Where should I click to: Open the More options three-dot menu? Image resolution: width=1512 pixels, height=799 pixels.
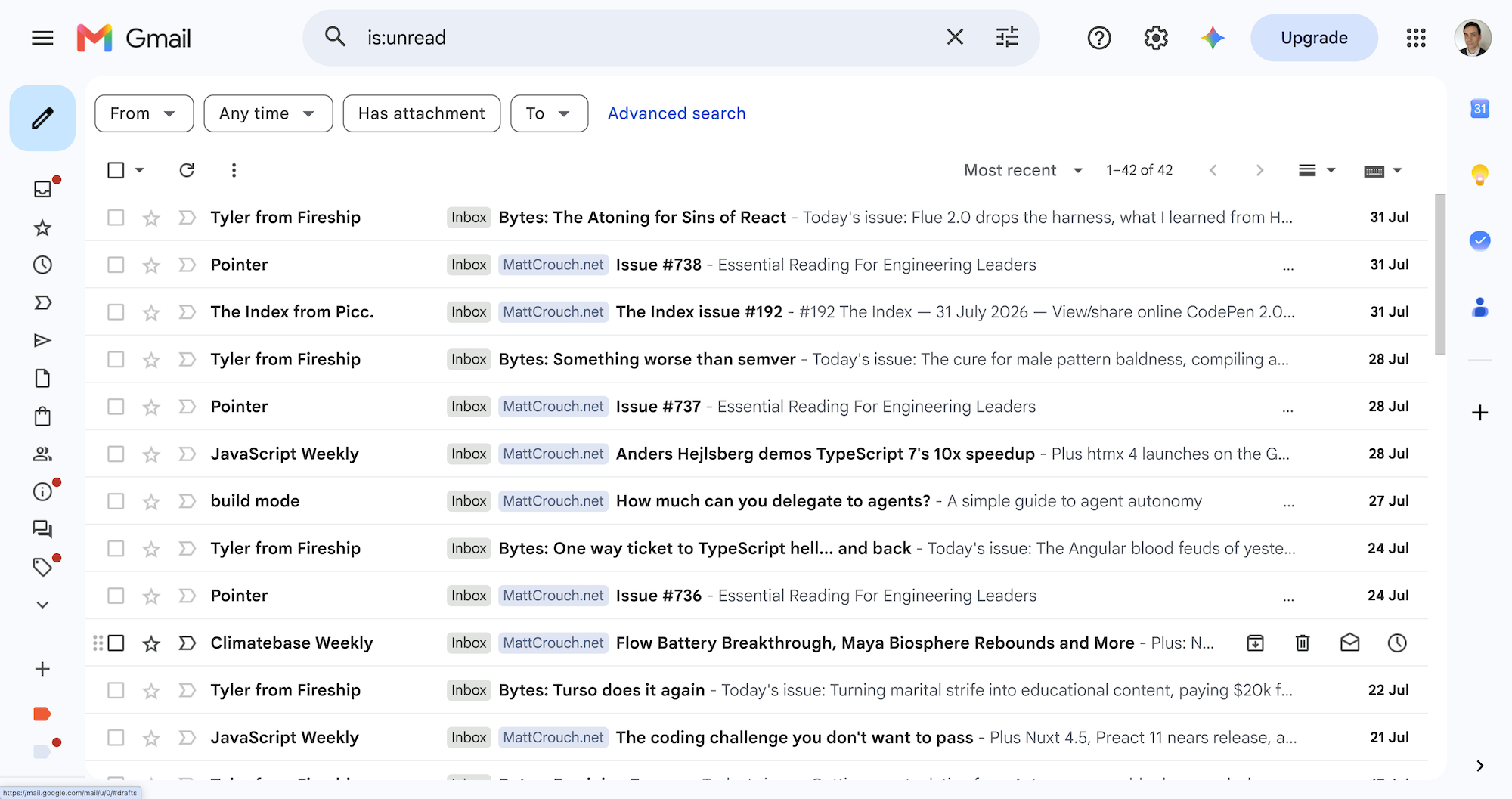tap(234, 170)
